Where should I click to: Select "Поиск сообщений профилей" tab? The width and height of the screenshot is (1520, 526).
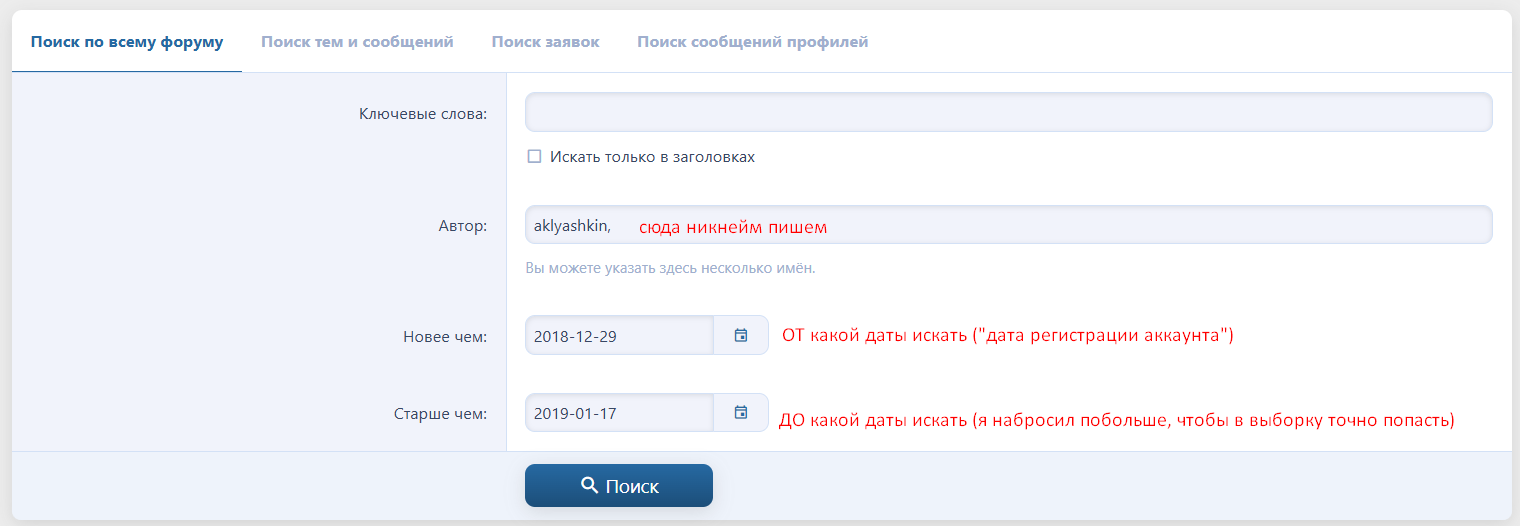[x=752, y=42]
